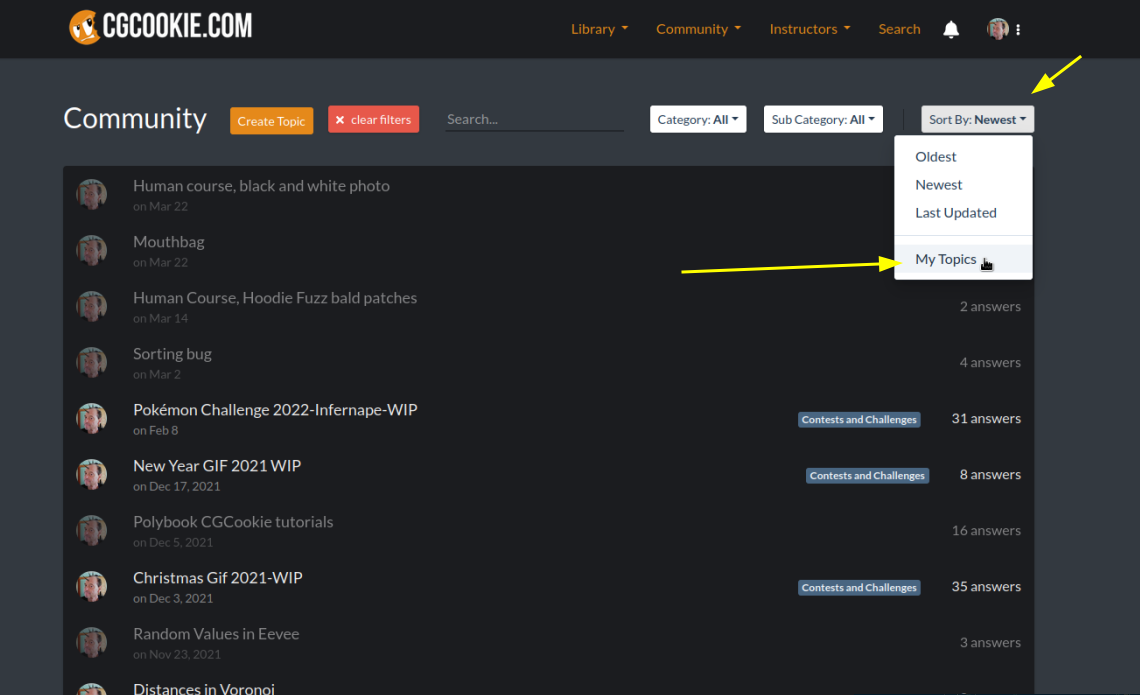The image size is (1140, 695).
Task: Click the avatar beside Human course, black and white photo
Action: (92, 194)
